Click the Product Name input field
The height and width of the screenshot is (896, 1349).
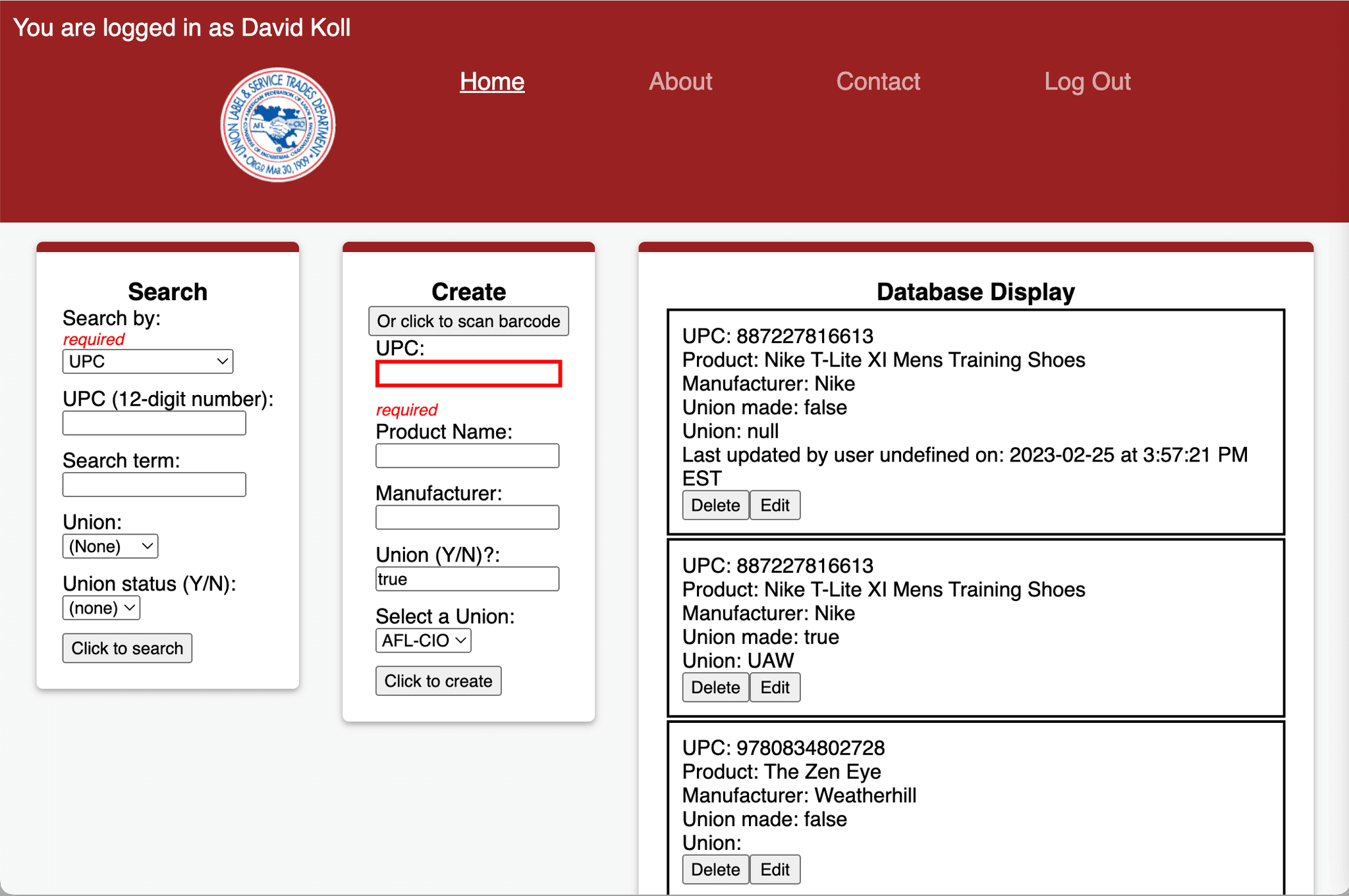click(467, 456)
